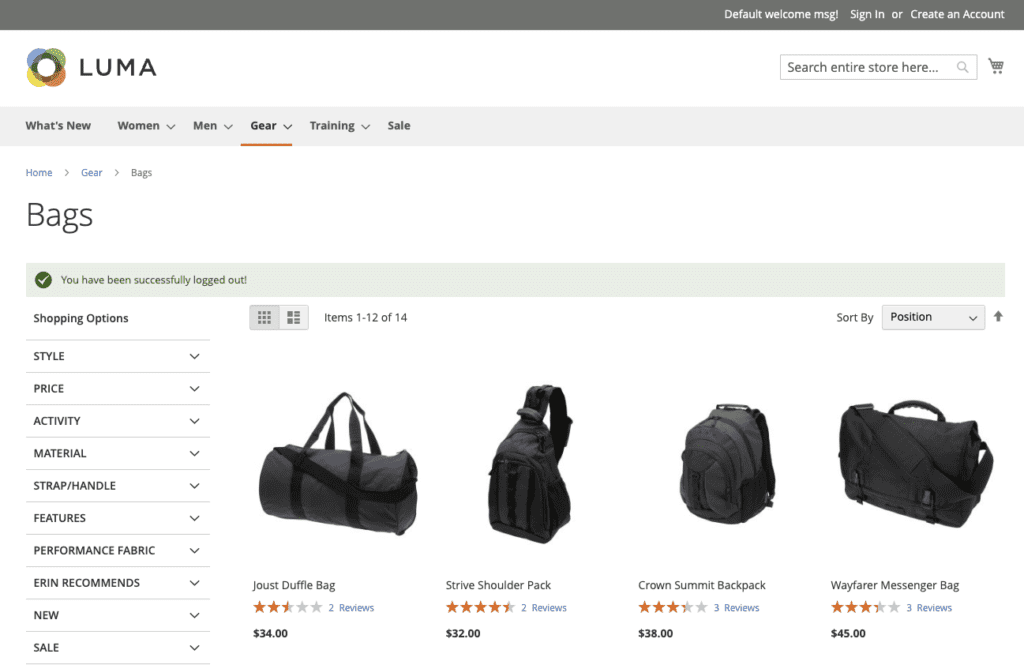Open the Sort By Position dropdown
This screenshot has width=1024, height=665.
[x=932, y=317]
